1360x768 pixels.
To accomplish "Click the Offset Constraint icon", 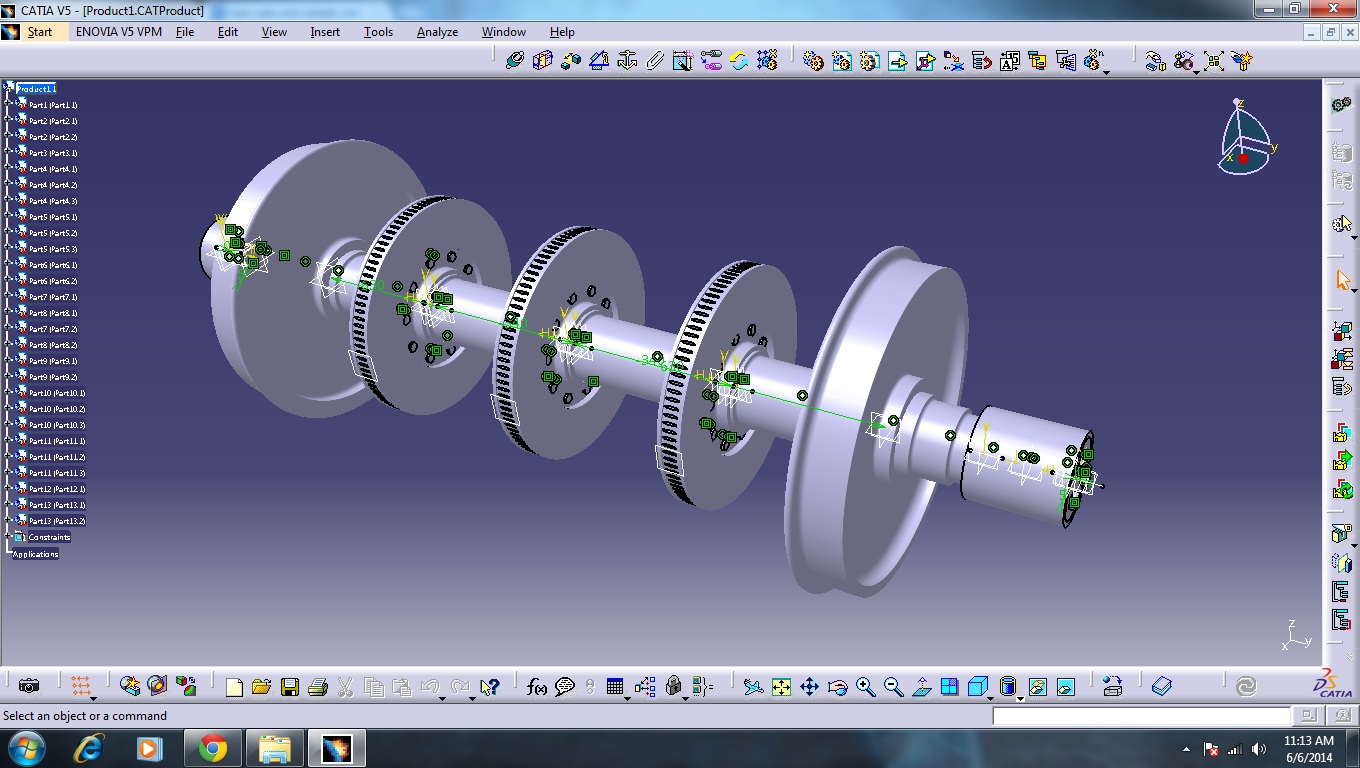I will (571, 60).
